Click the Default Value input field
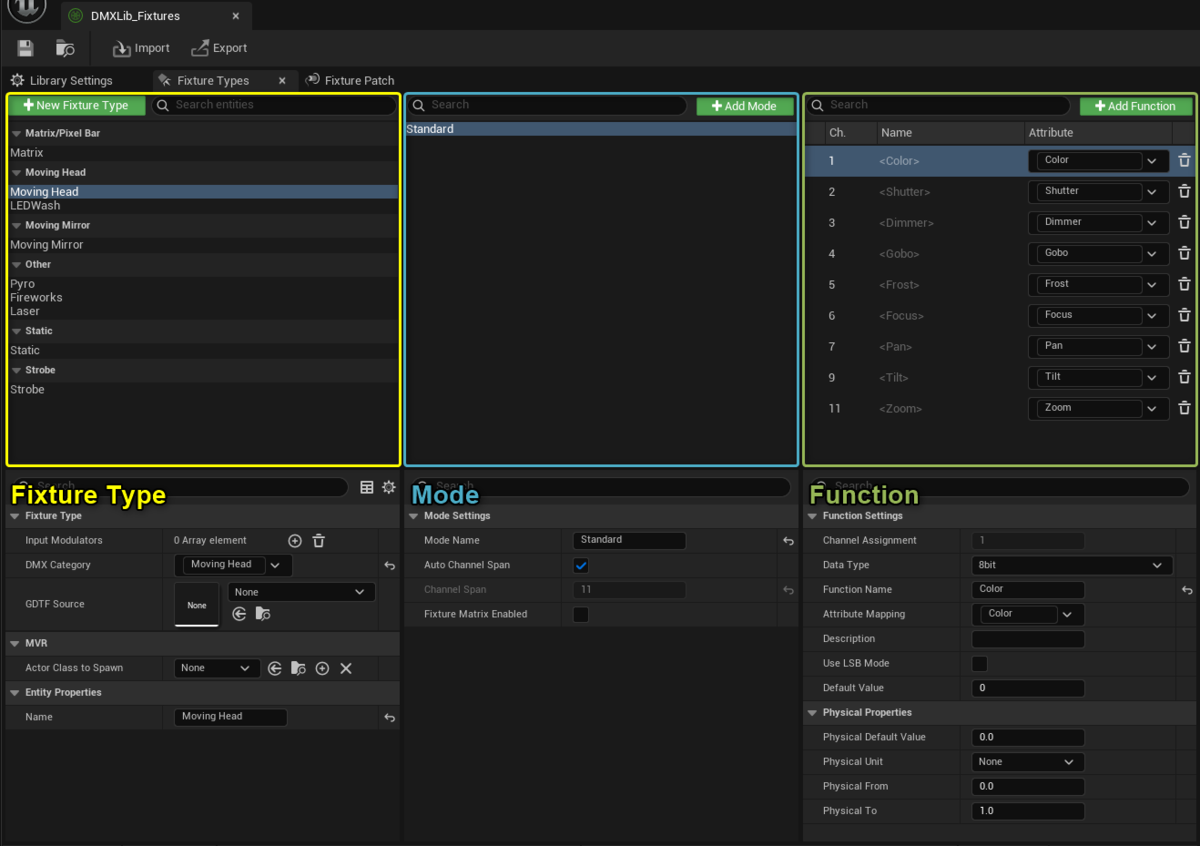Image resolution: width=1200 pixels, height=846 pixels. coord(1028,688)
